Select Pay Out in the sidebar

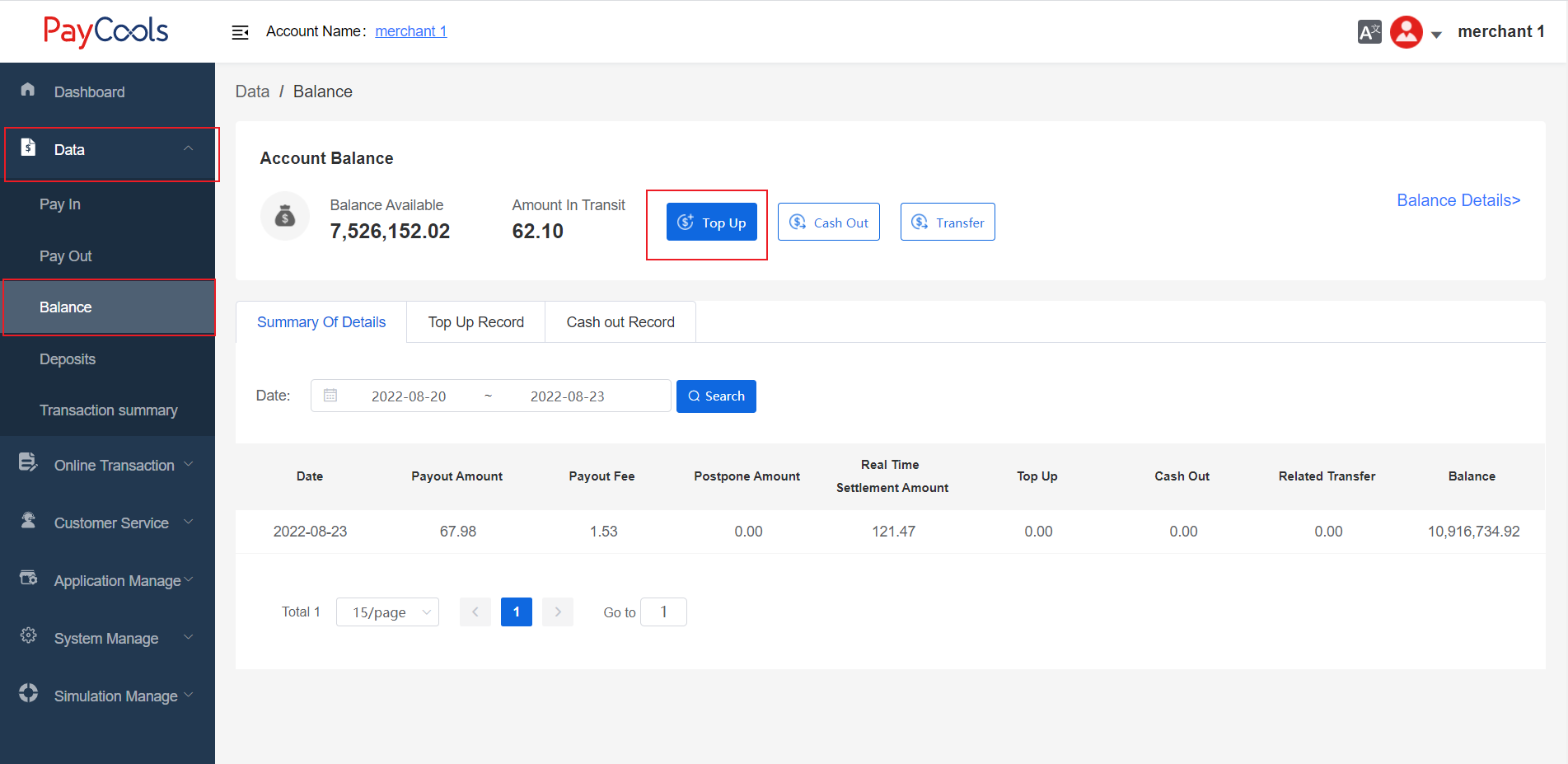point(66,256)
